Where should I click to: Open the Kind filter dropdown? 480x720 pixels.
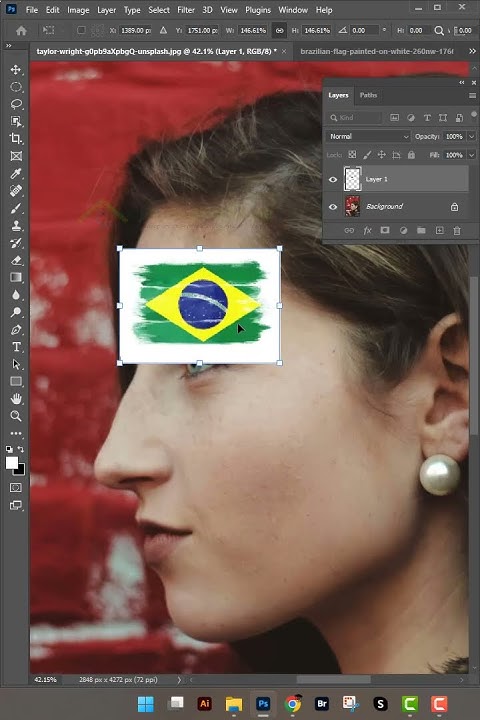[x=354, y=118]
